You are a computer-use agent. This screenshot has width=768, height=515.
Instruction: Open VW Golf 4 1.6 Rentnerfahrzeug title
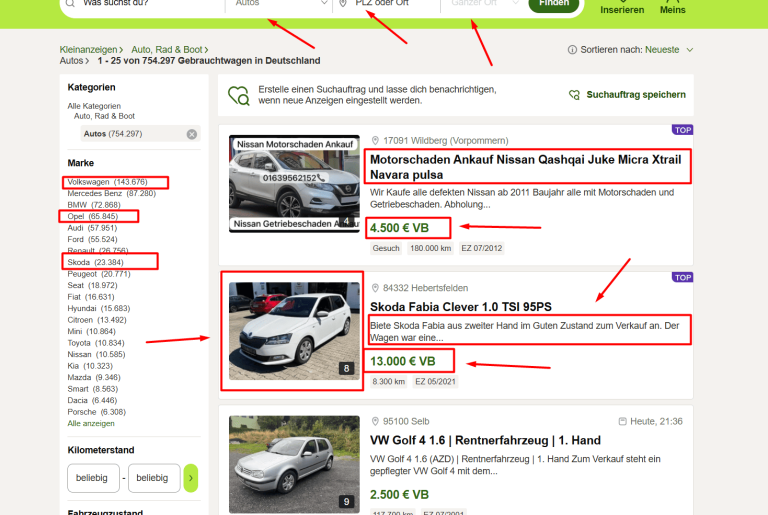point(485,441)
